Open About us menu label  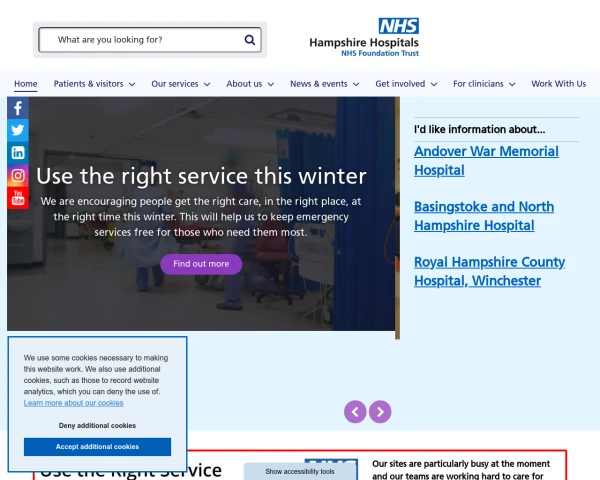pos(244,84)
